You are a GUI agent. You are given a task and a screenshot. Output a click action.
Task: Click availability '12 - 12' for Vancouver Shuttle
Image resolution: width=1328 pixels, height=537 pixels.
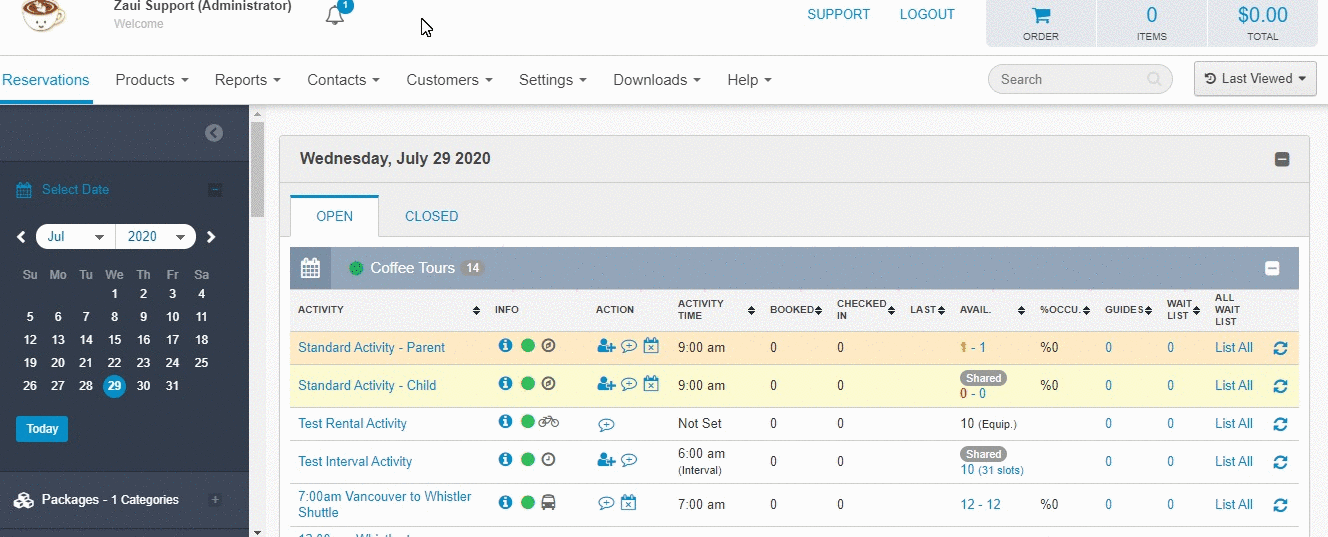coord(980,505)
